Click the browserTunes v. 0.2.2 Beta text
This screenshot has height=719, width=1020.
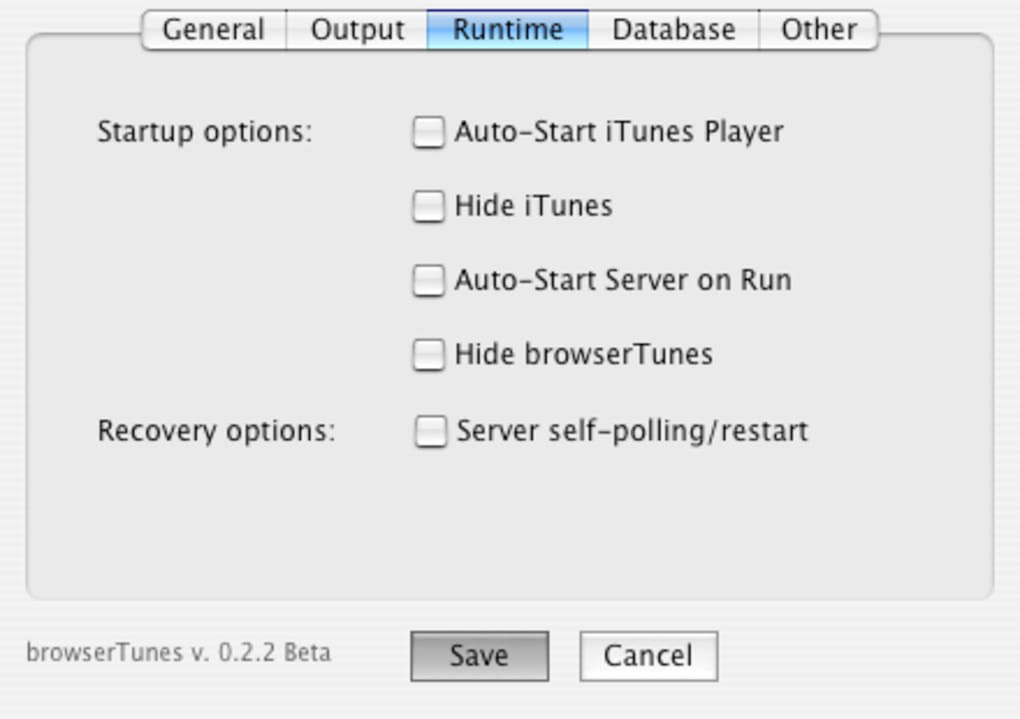pos(178,653)
